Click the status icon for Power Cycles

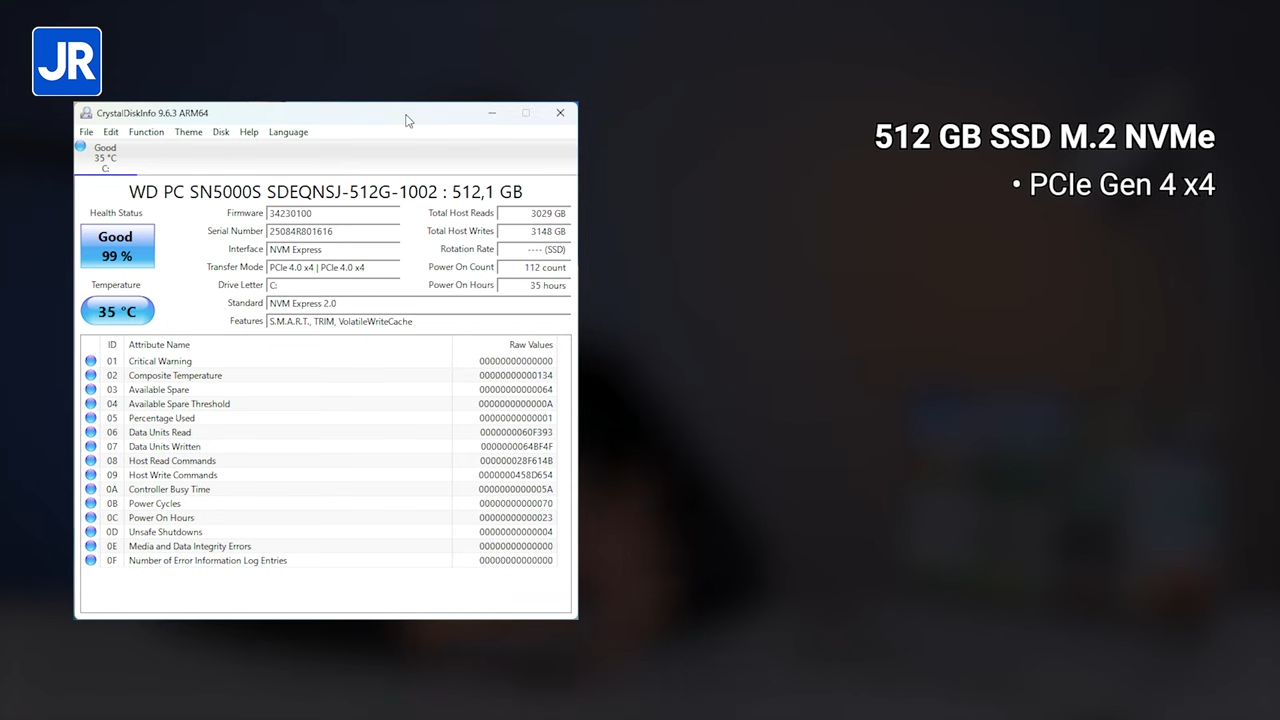coord(91,503)
